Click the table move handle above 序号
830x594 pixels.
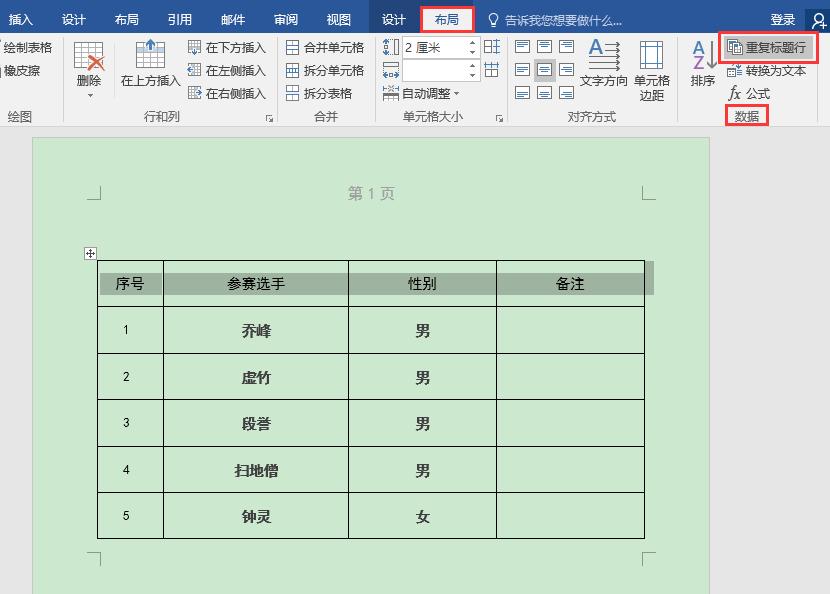[x=90, y=253]
